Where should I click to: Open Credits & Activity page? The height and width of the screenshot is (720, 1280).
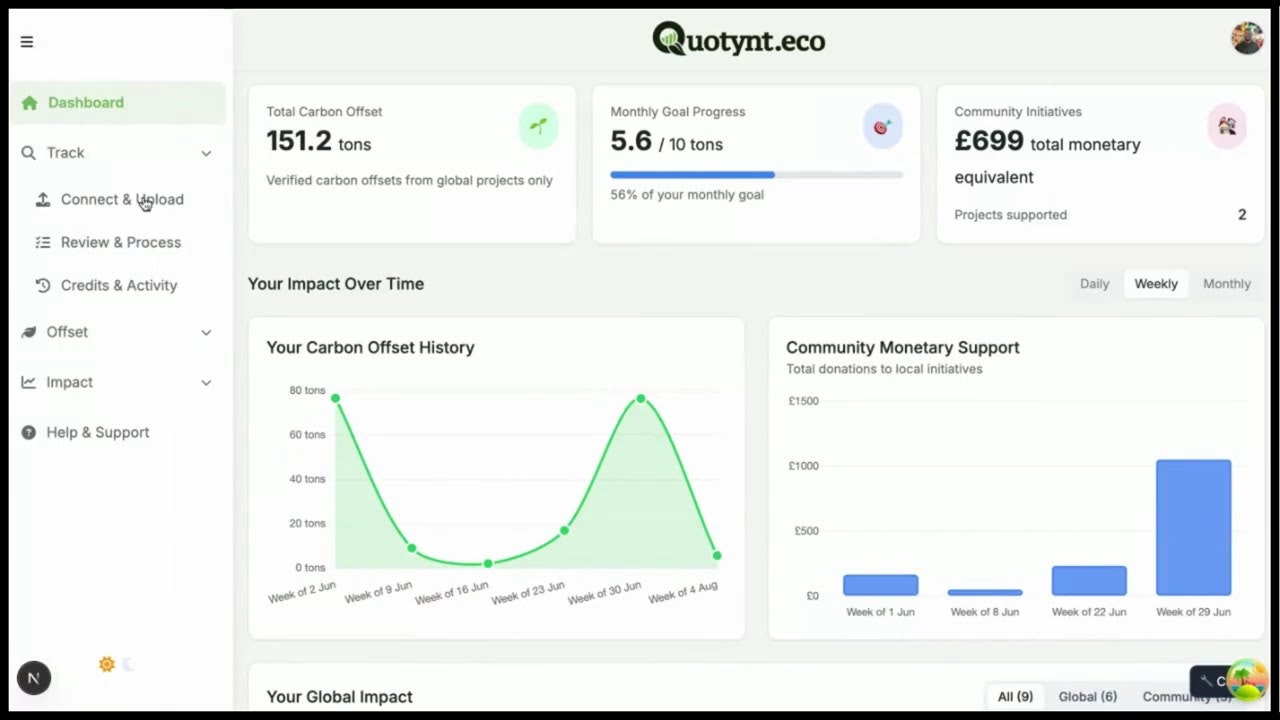click(118, 286)
